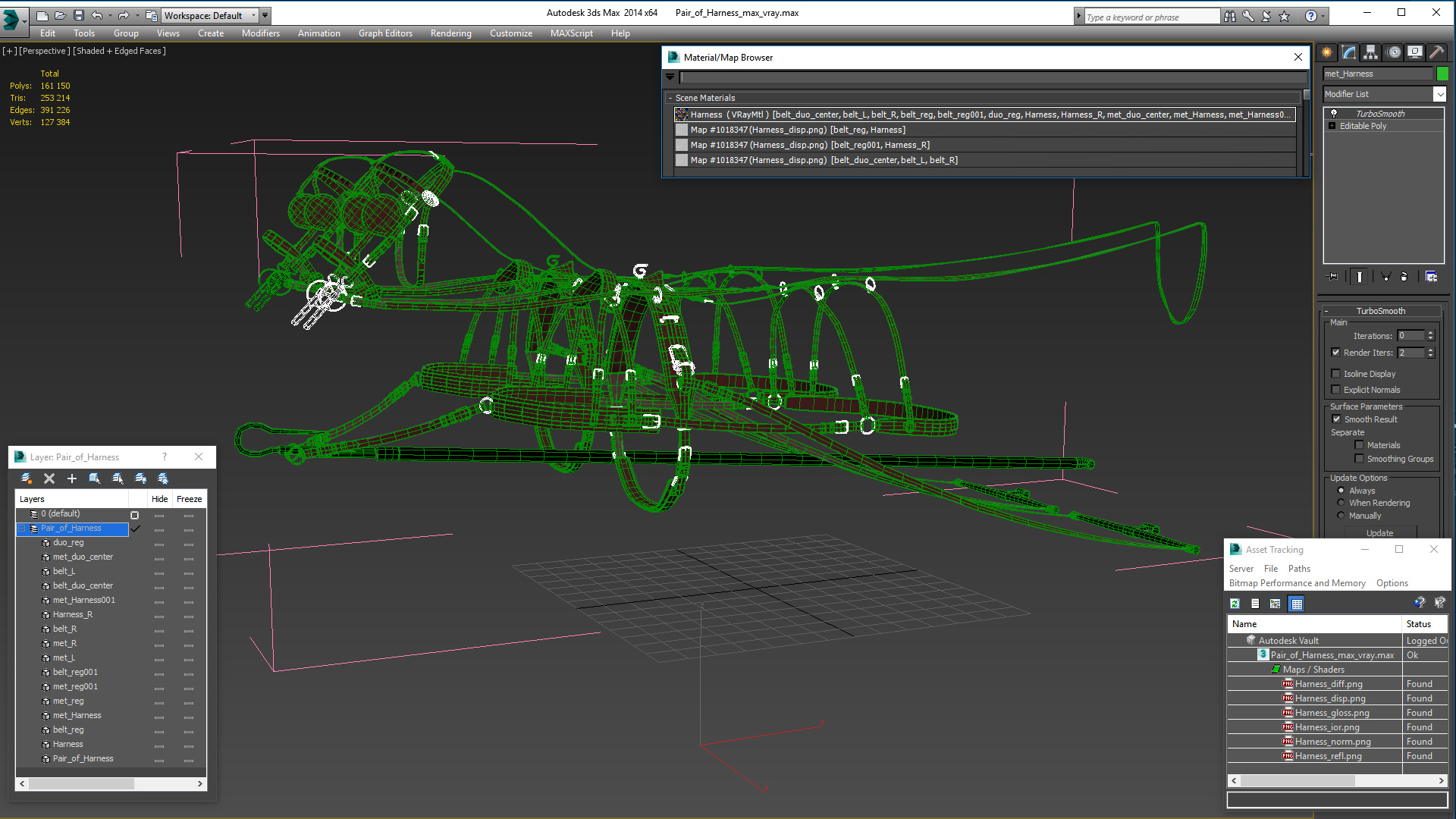Image resolution: width=1456 pixels, height=819 pixels.
Task: Enable Isoline Display checkbox
Action: 1336,374
